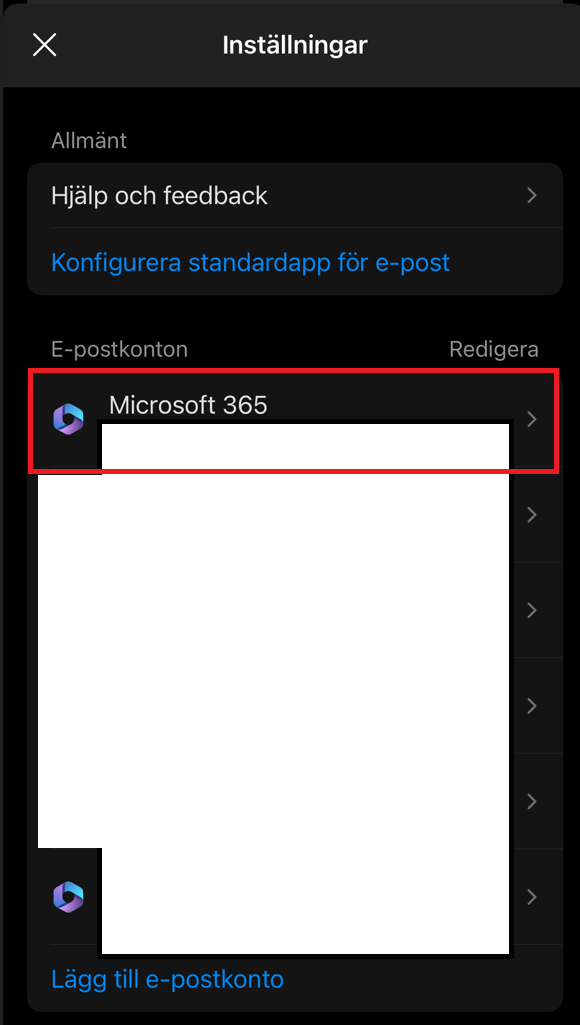Screen dimensions: 580x1025
Task: Tap the chevron beside Hjälp och feedback
Action: click(x=532, y=195)
